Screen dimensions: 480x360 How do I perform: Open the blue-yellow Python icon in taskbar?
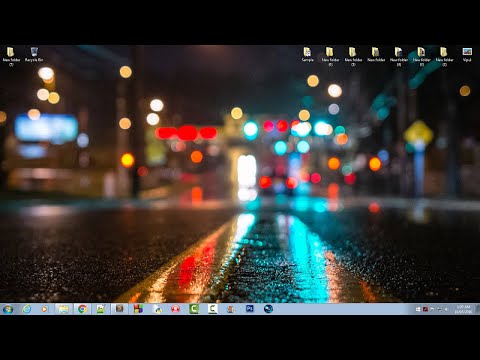(x=157, y=309)
